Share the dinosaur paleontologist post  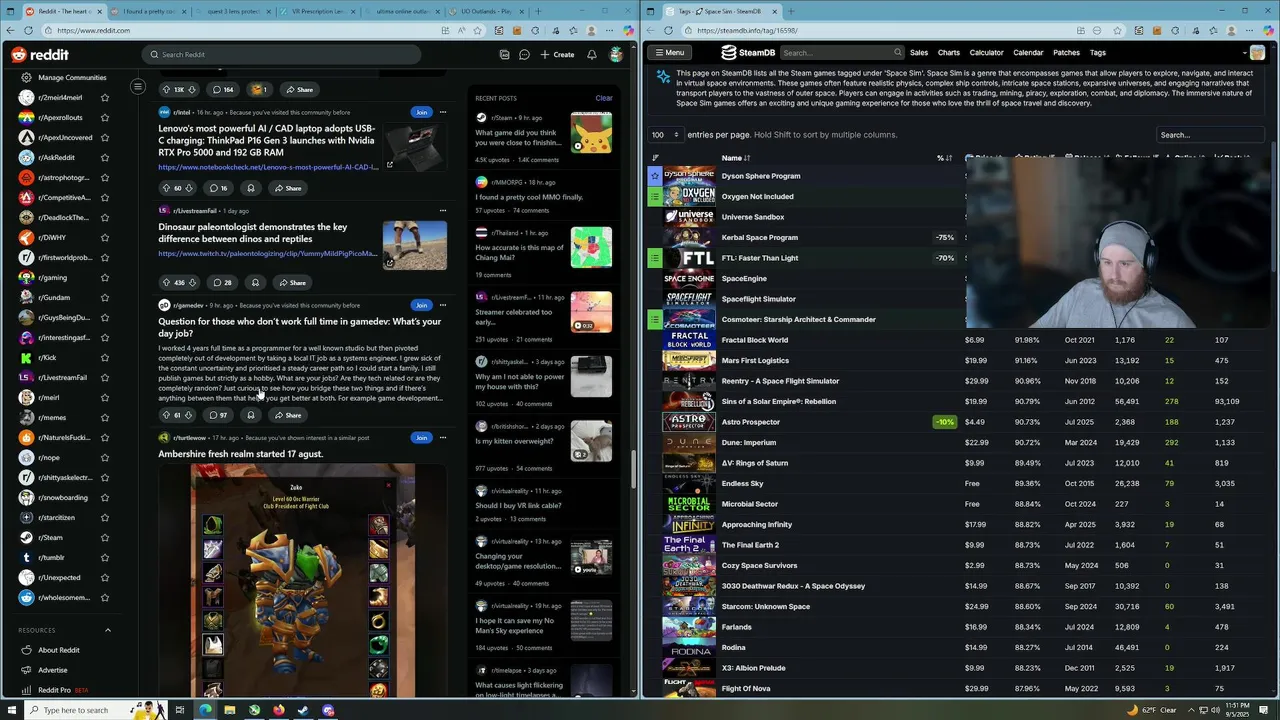[x=293, y=282]
